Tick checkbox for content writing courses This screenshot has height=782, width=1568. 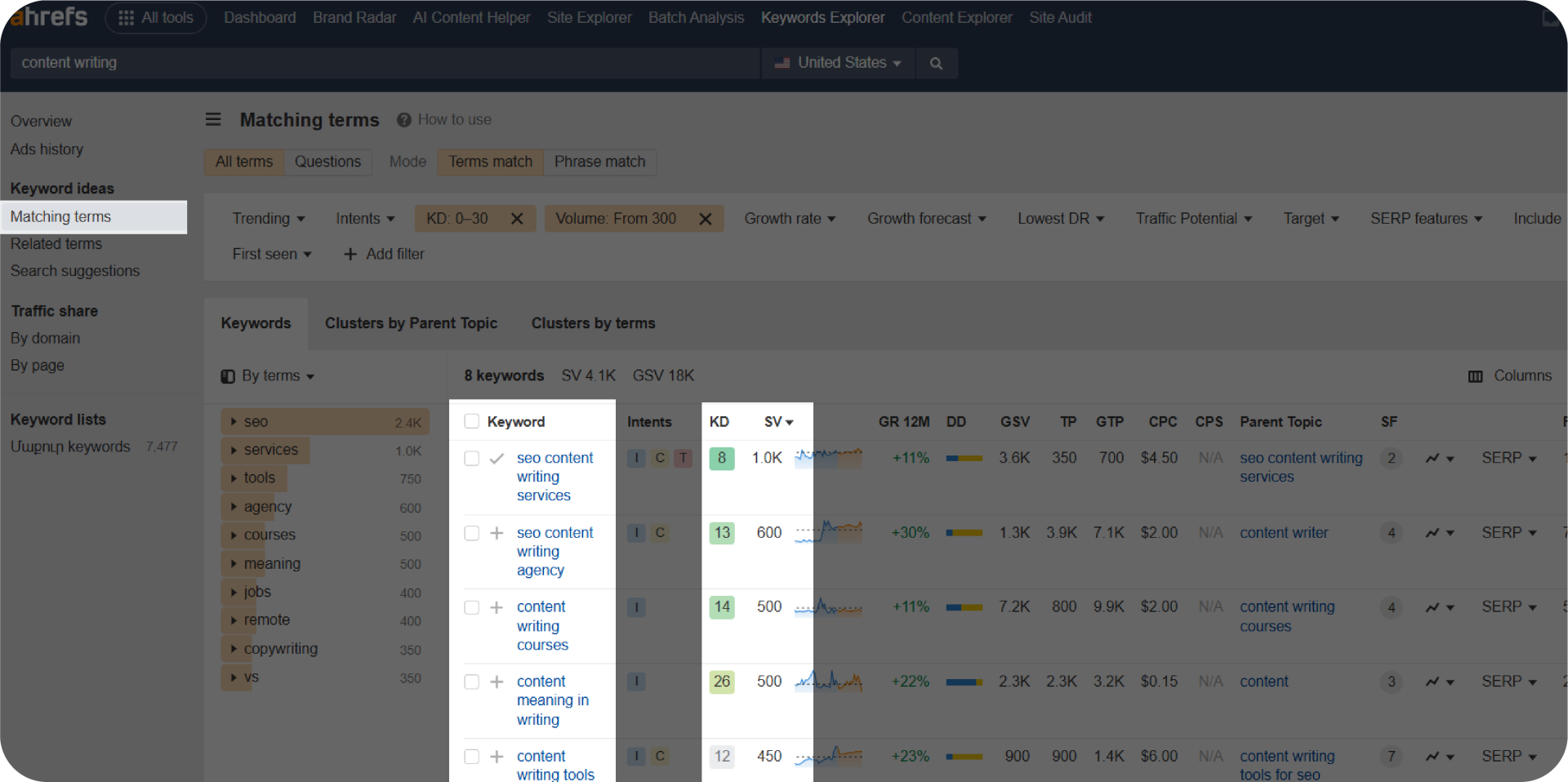471,607
